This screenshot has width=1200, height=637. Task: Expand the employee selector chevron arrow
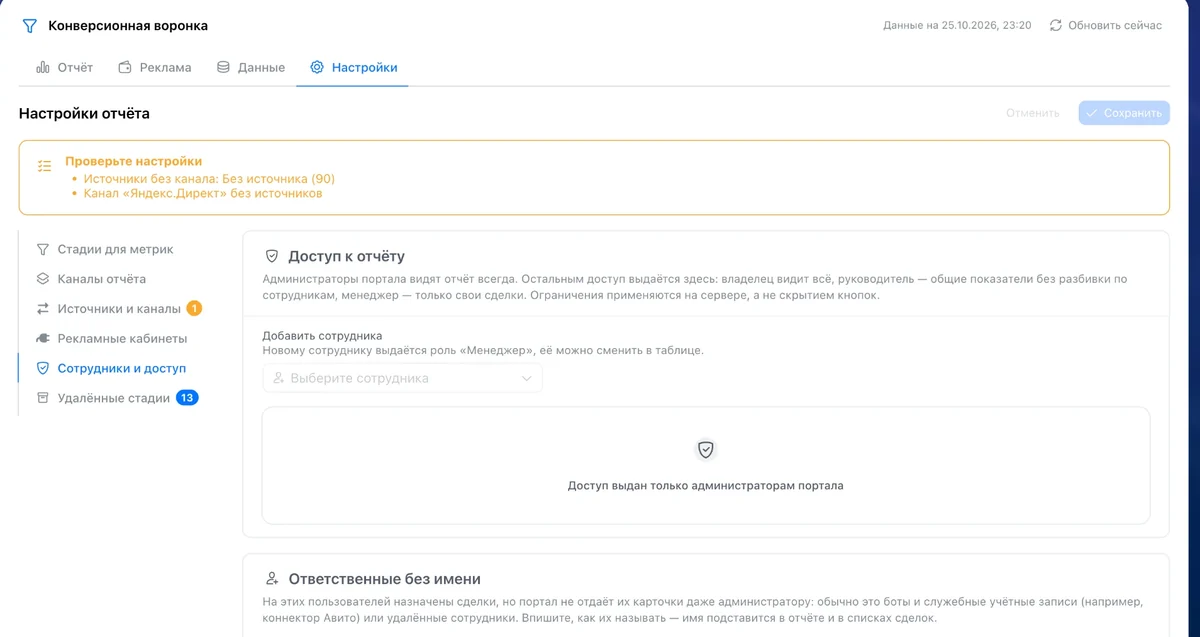point(527,379)
